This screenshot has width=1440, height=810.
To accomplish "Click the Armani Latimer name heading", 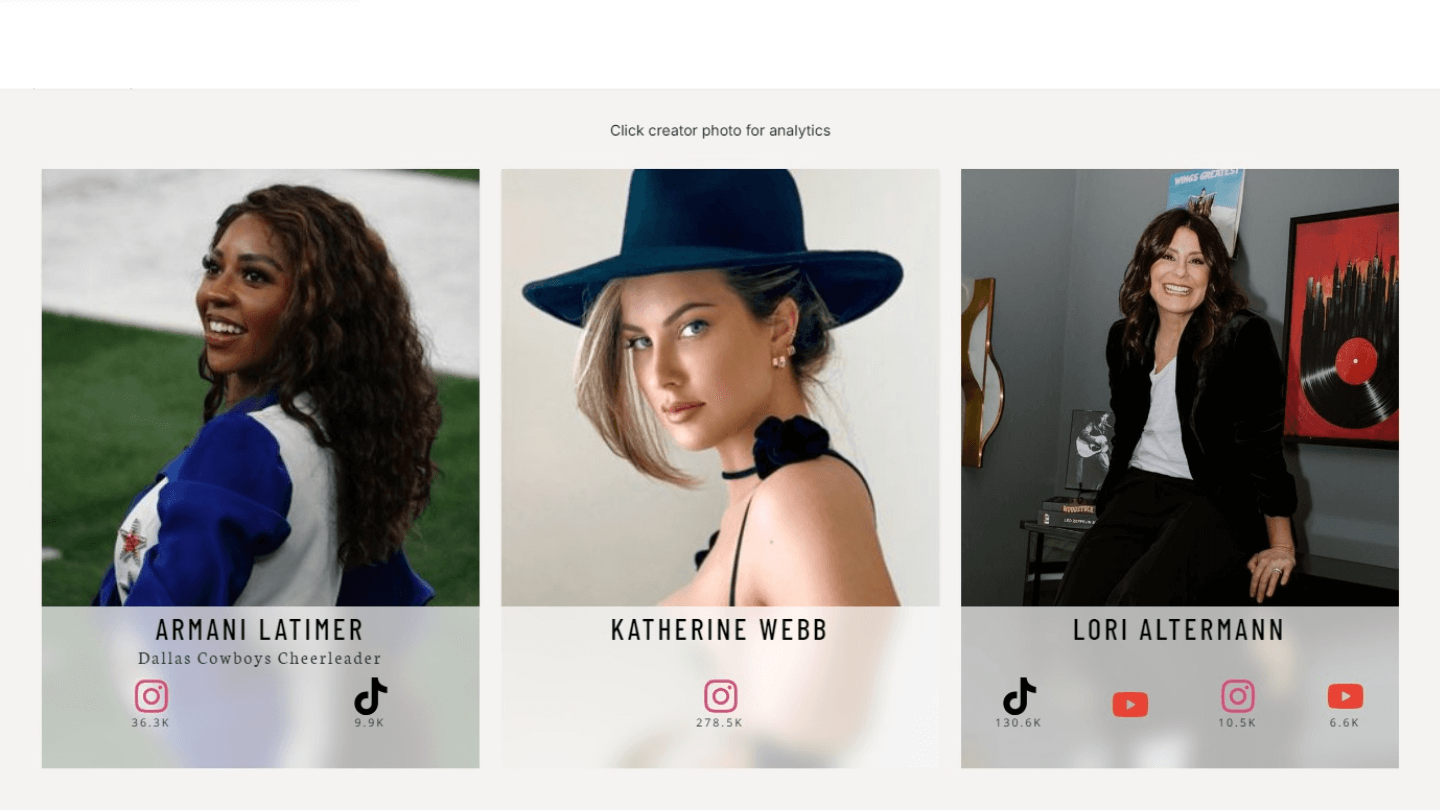I will pos(260,630).
